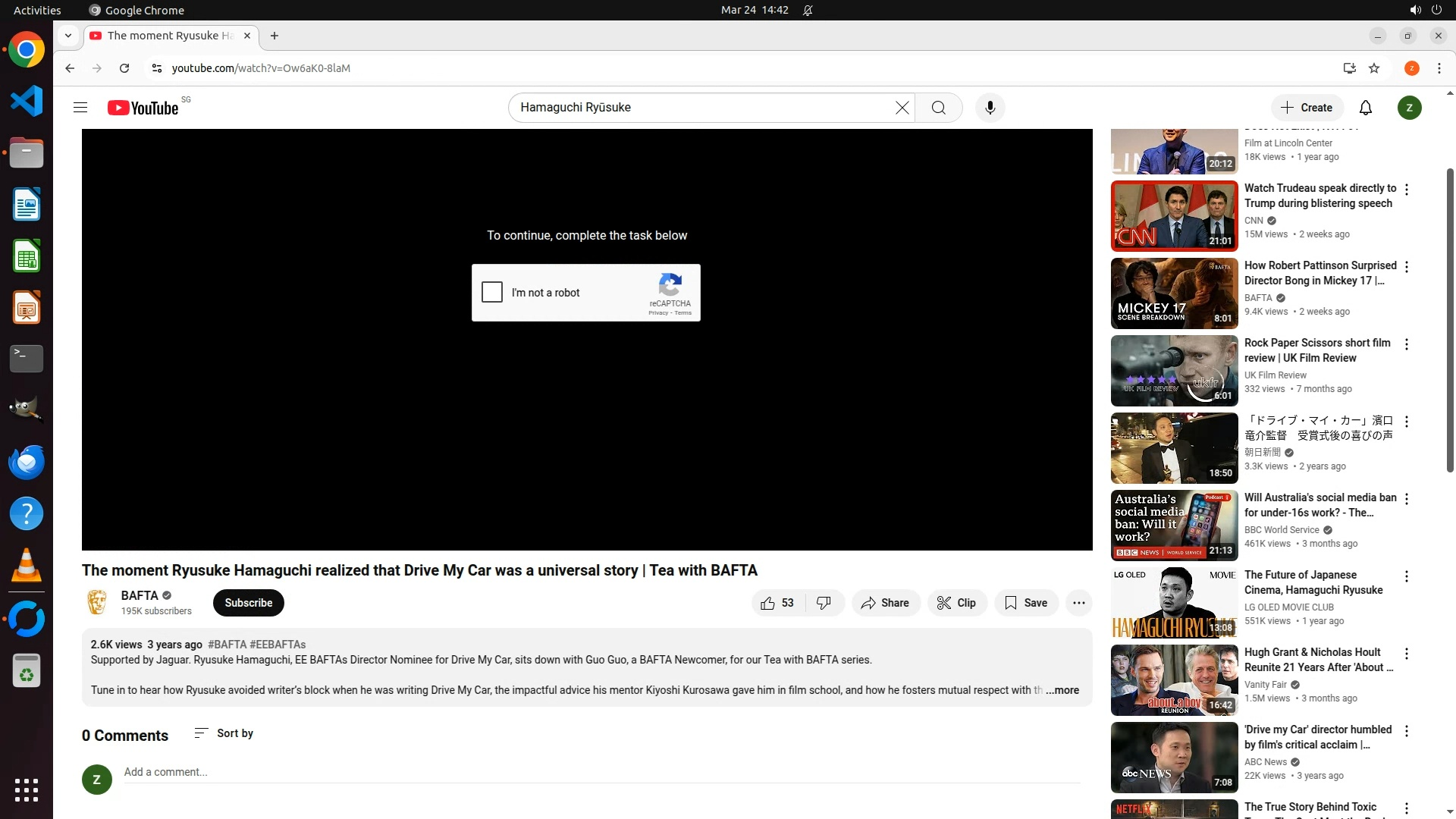Subscribe to the BAFTA channel
Viewport: 1456px width, 819px height.
pos(248,603)
